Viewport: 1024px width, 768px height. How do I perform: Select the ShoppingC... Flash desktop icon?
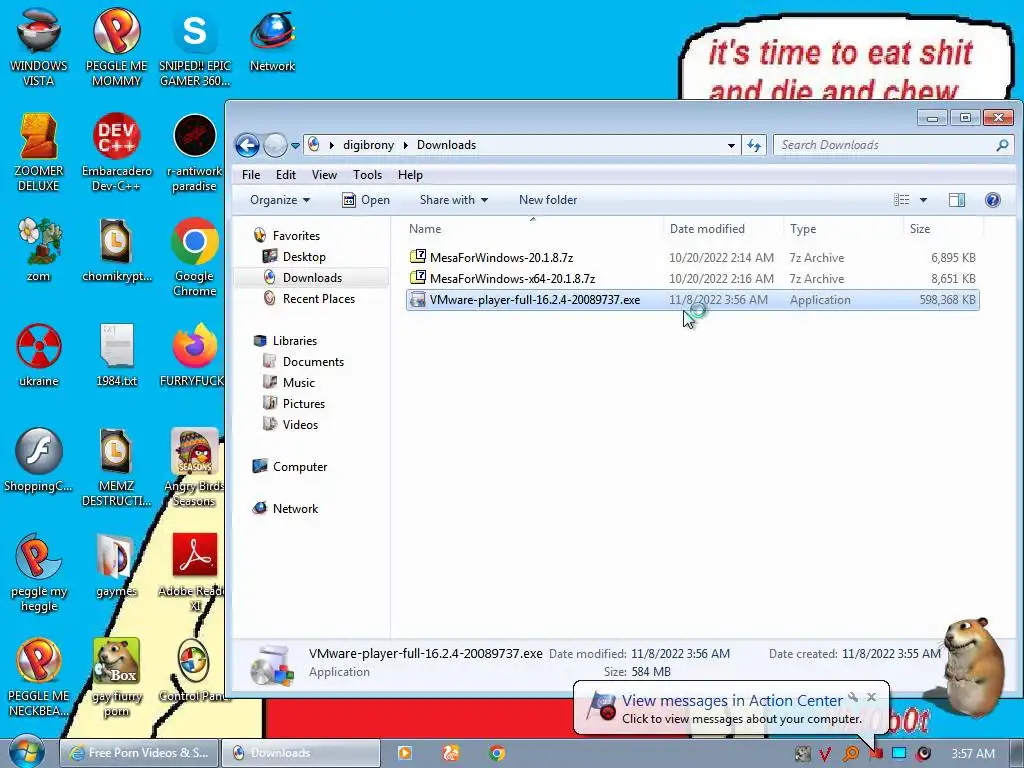39,460
